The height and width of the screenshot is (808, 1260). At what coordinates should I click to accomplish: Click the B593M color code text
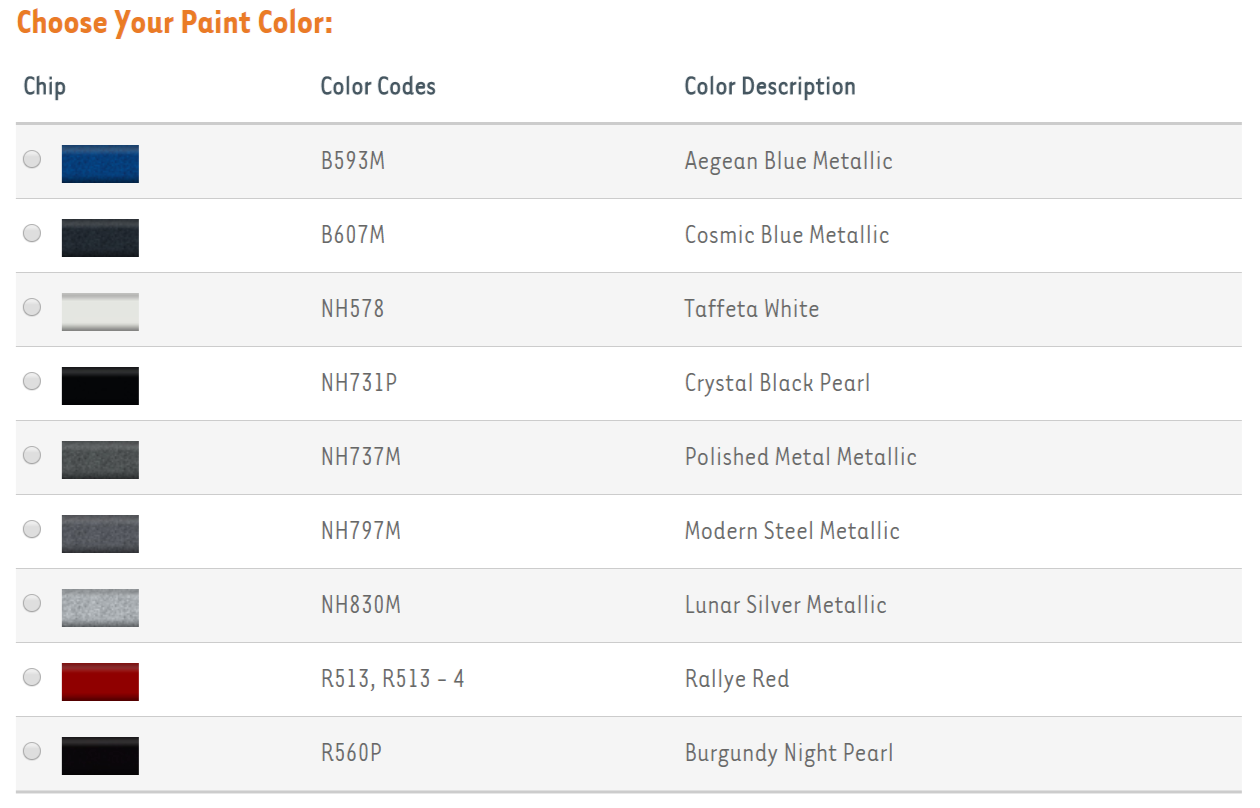coord(352,161)
